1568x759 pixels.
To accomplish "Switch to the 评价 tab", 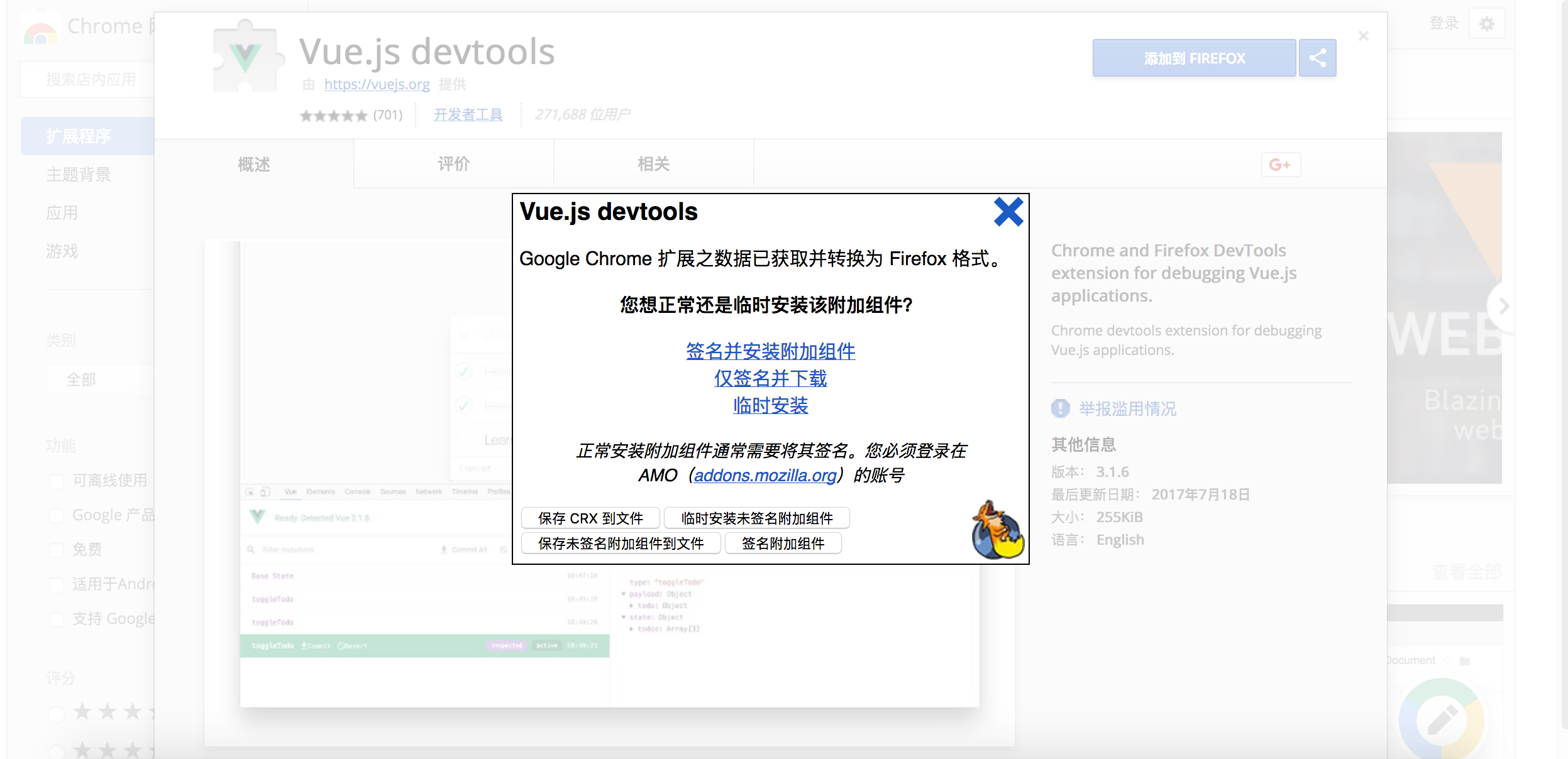I will pyautogui.click(x=453, y=164).
